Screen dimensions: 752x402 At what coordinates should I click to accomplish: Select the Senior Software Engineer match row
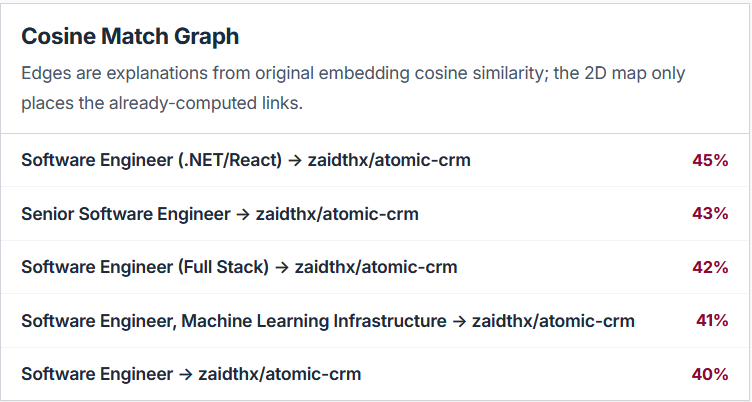tap(375, 213)
